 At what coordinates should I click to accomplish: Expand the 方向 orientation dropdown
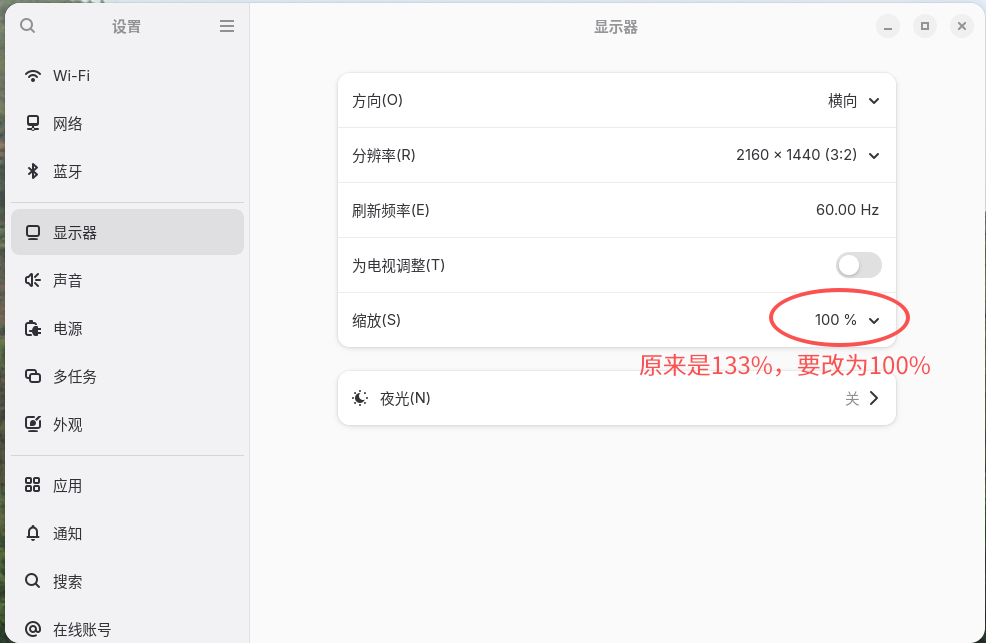(855, 101)
